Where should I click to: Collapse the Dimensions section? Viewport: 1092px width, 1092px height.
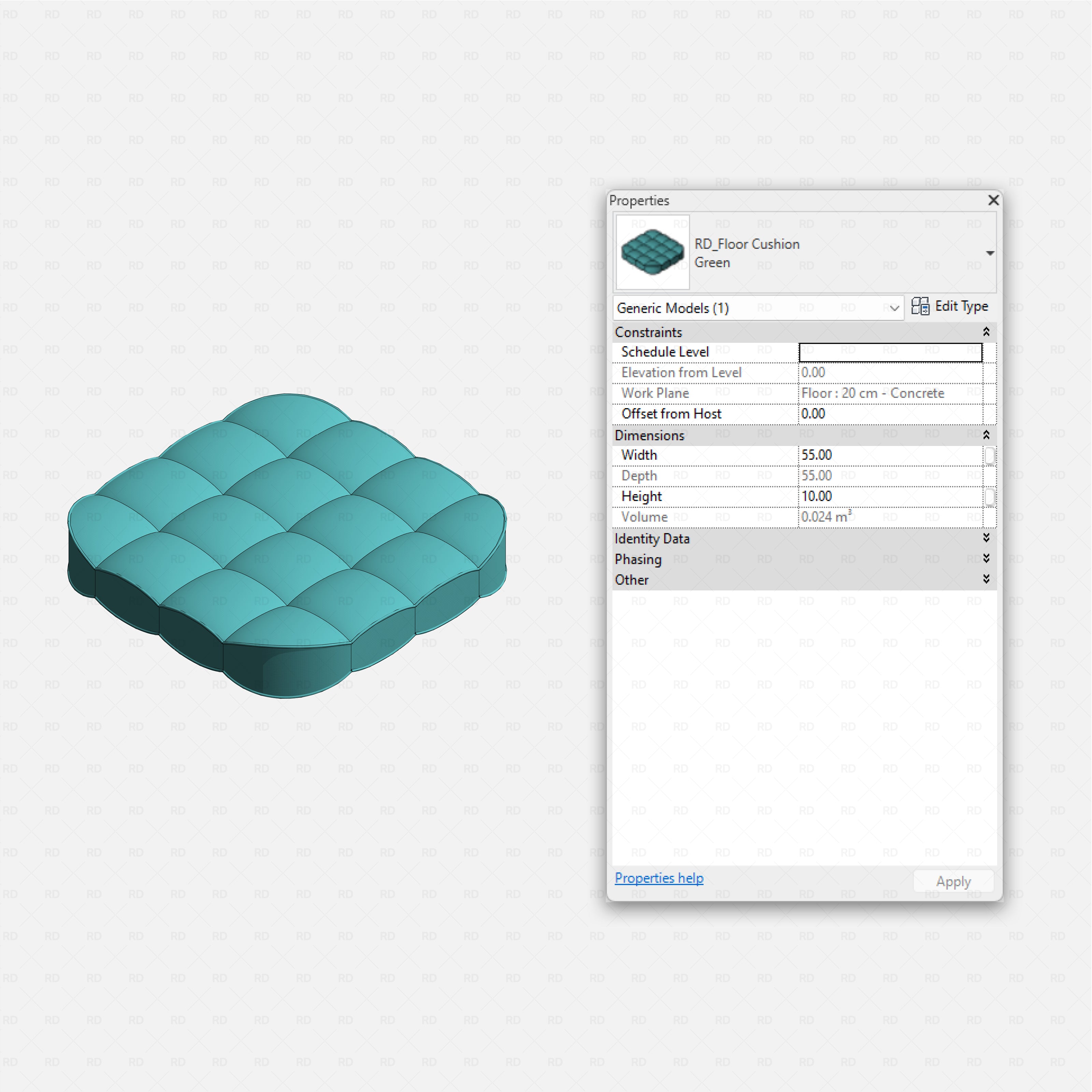click(986, 435)
